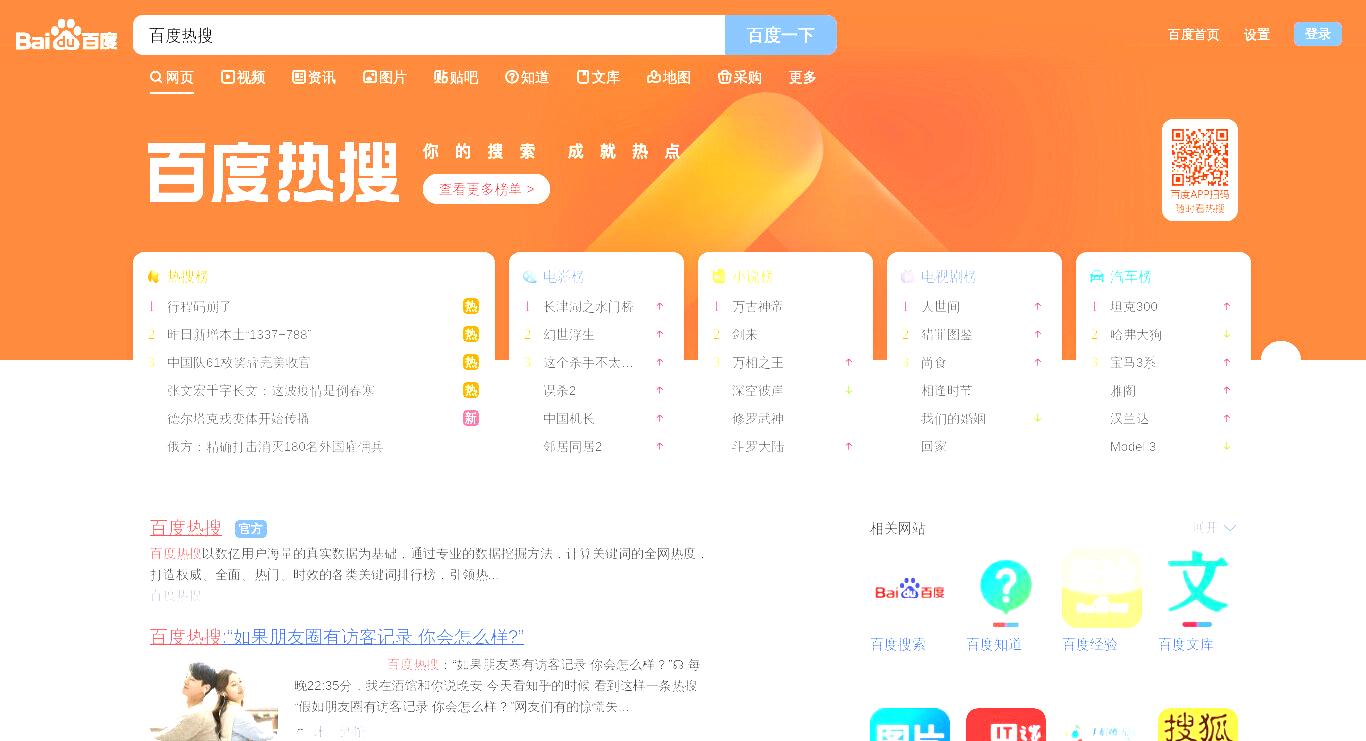The width and height of the screenshot is (1366, 741).
Task: Switch to the 知道 tab
Action: 527,77
